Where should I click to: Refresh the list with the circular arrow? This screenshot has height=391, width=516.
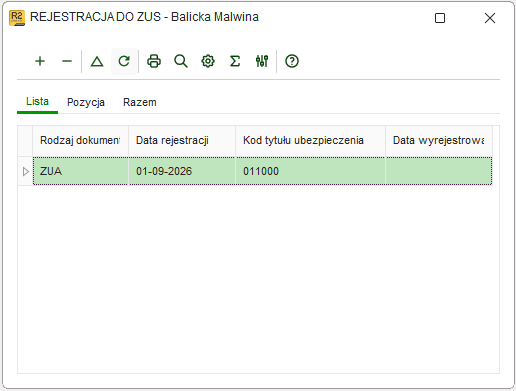[x=124, y=61]
